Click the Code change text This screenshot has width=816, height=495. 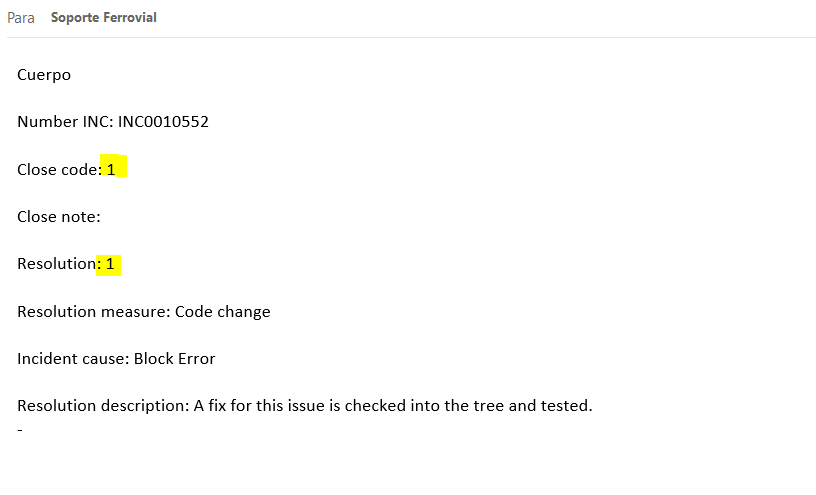[x=223, y=312]
